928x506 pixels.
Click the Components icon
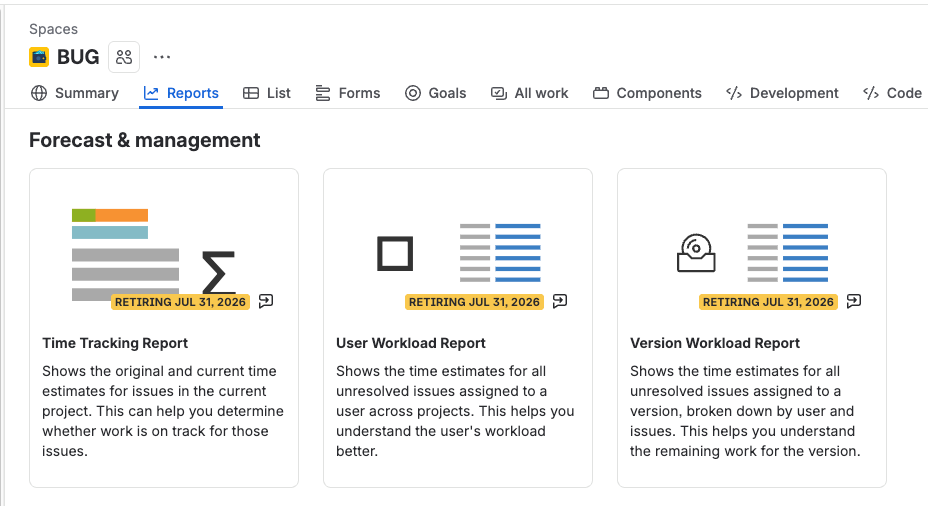point(601,94)
